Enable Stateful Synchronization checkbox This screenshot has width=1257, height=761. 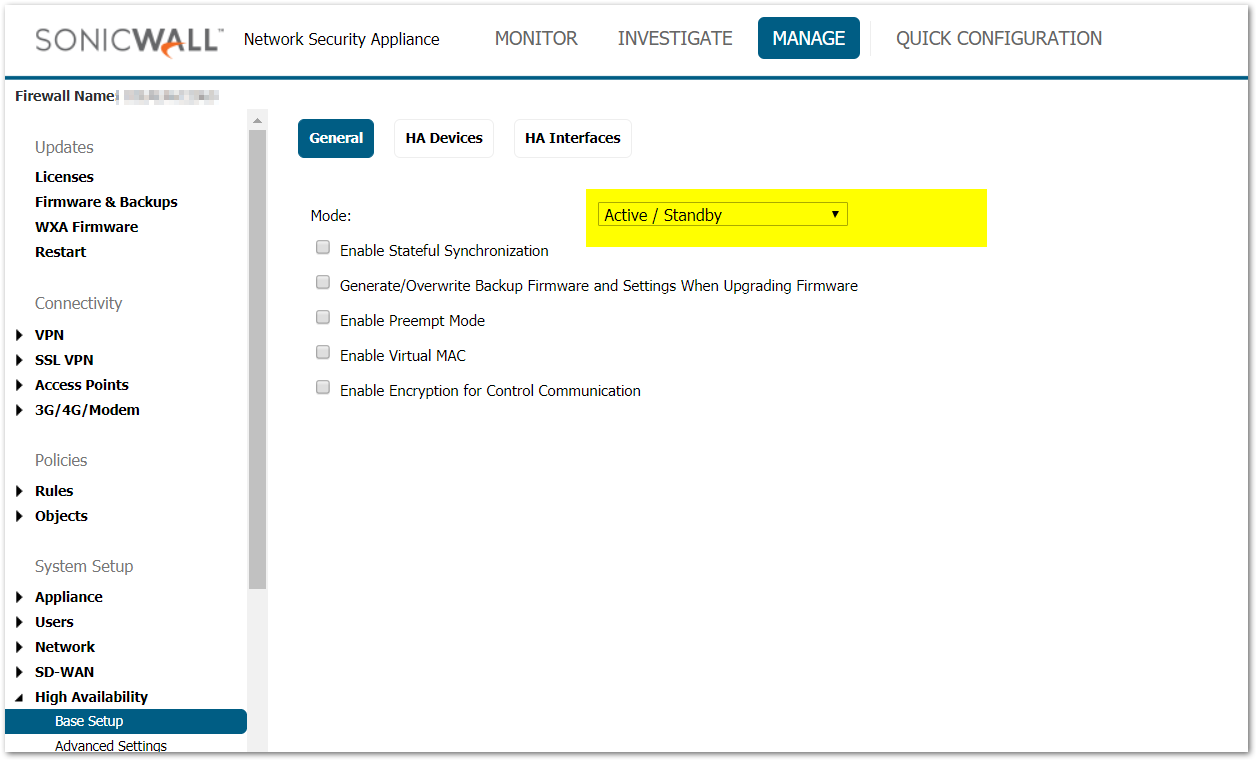point(323,248)
